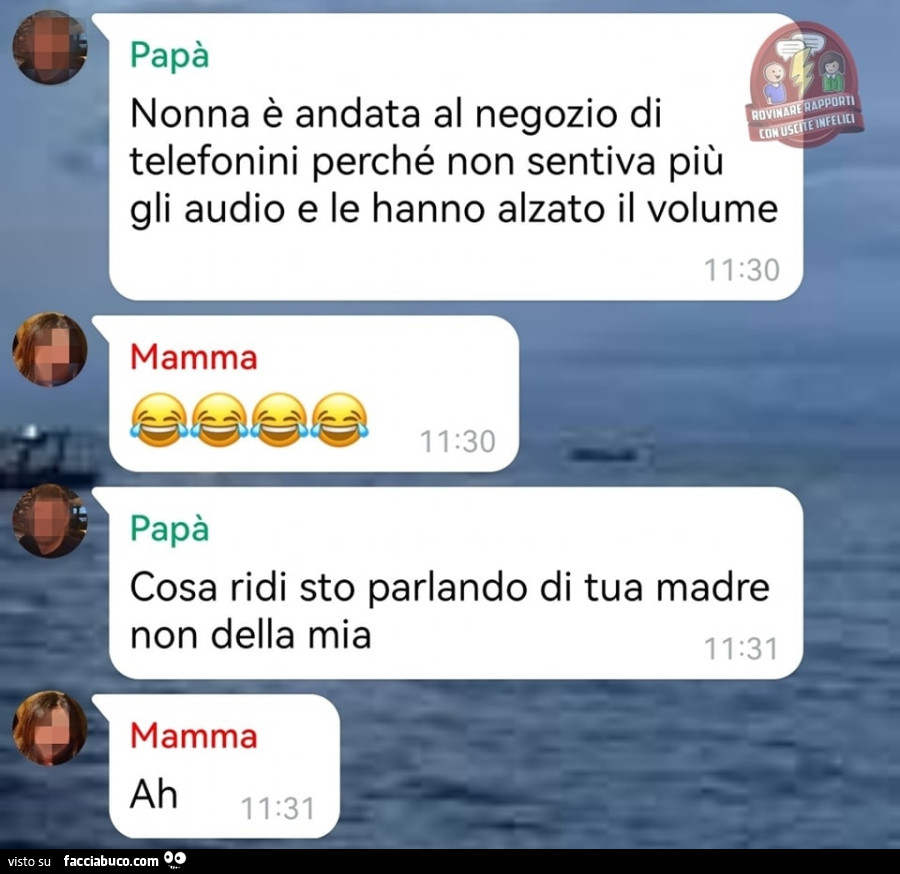Tap the fourth laughing-crying emoji
This screenshot has width=900, height=874.
point(340,419)
